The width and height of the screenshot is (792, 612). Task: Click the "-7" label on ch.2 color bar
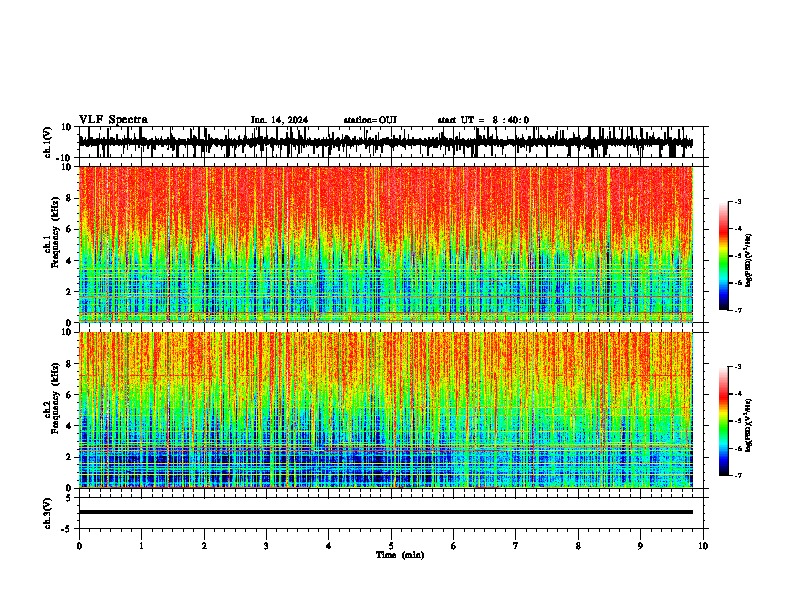737,475
